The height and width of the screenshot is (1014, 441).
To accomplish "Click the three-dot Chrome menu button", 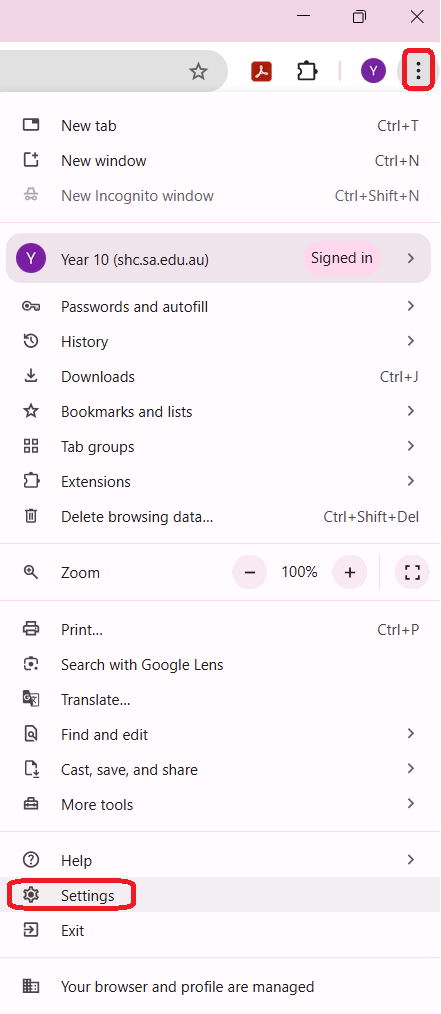I will [418, 70].
